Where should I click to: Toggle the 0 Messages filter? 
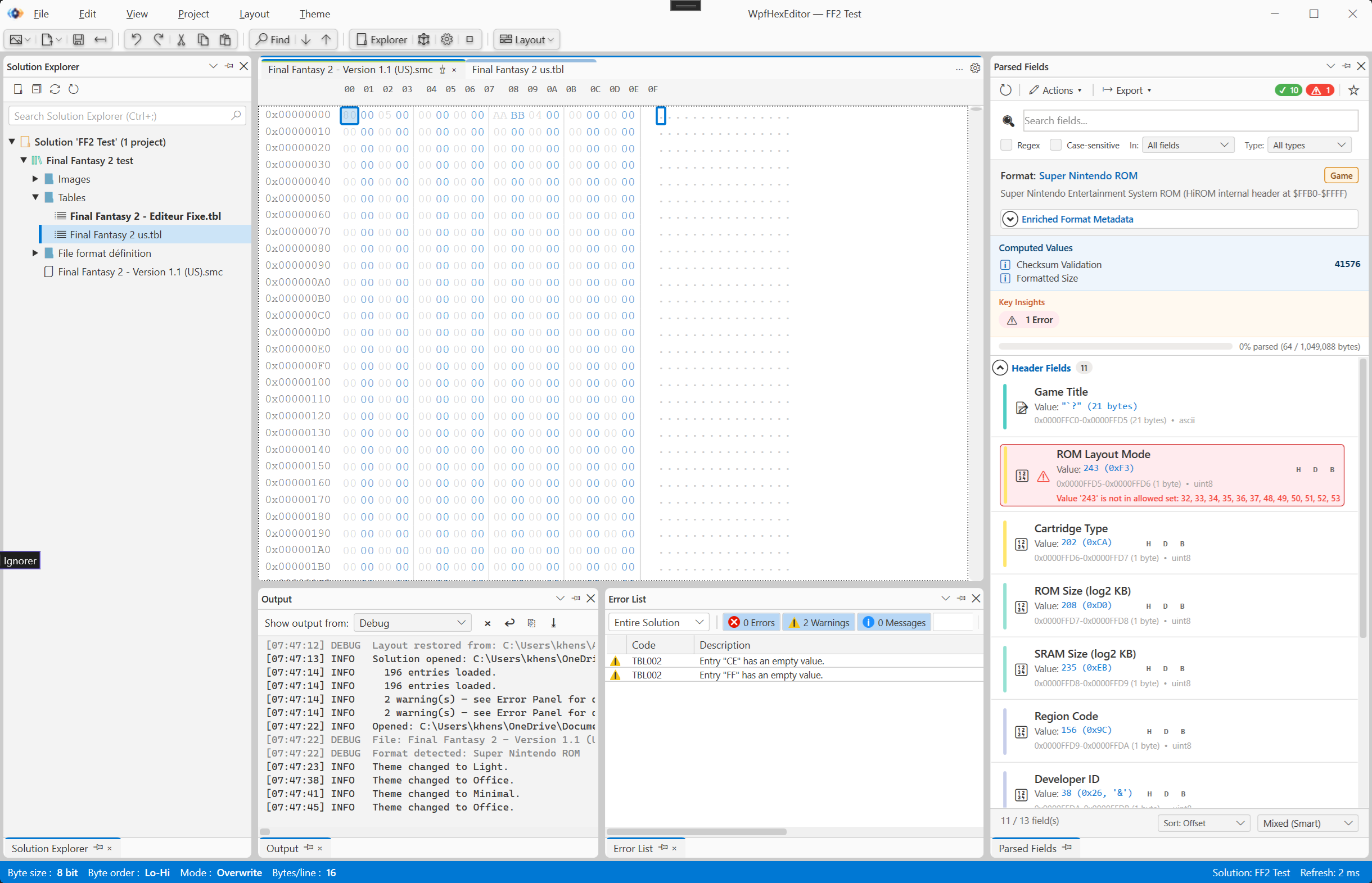(x=894, y=623)
